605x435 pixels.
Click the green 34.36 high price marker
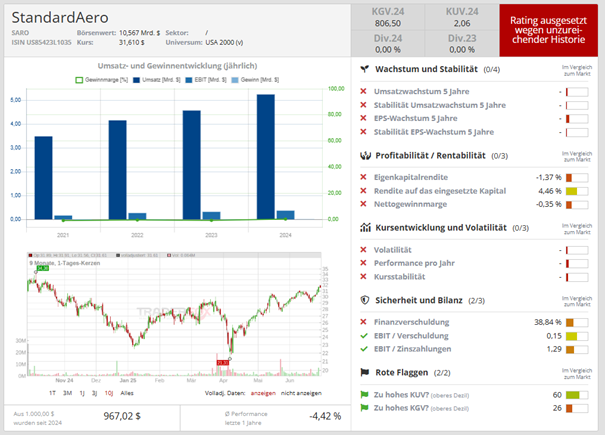coord(42,268)
